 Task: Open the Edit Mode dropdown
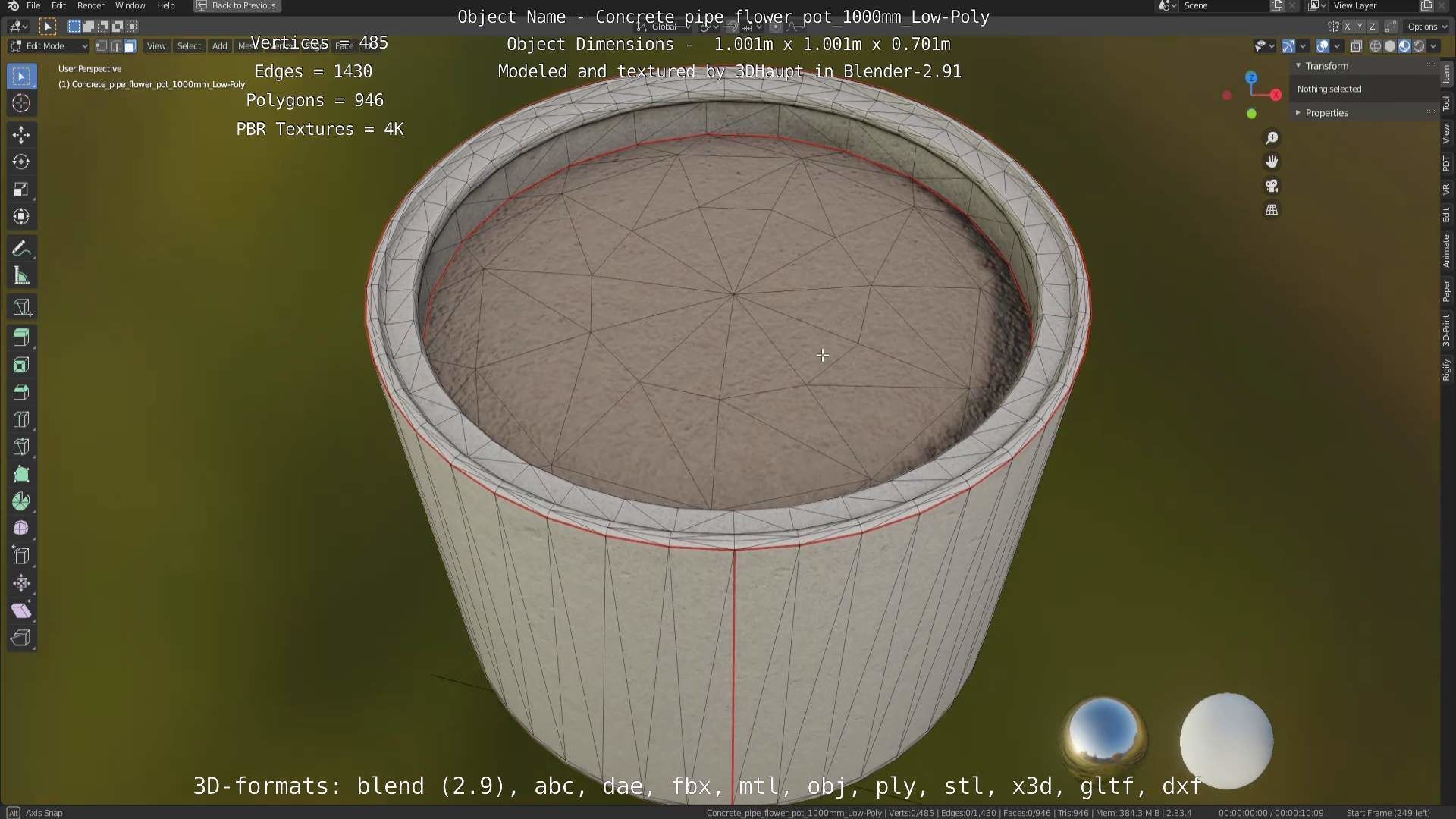(49, 46)
